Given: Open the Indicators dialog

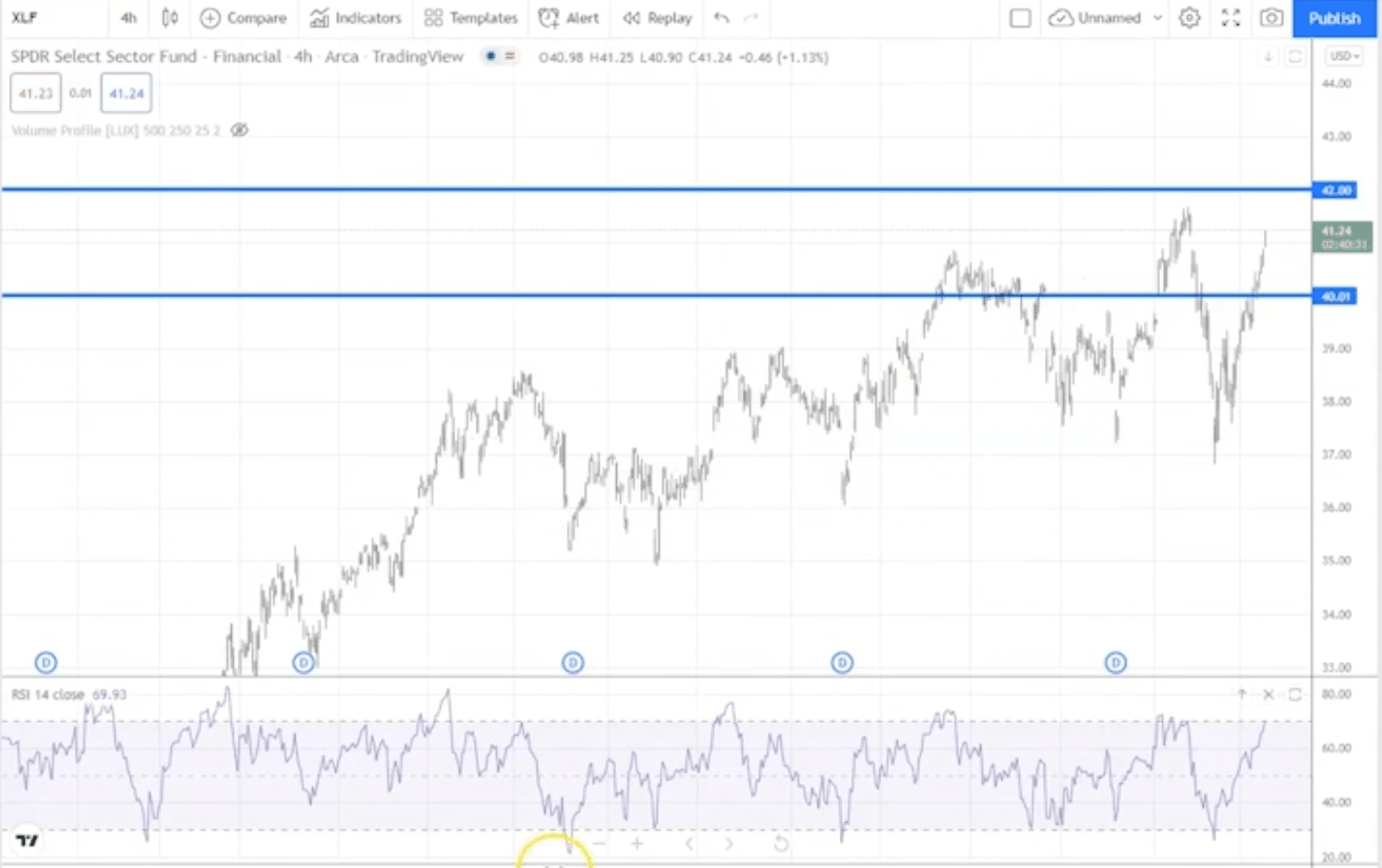Looking at the screenshot, I should (x=356, y=18).
